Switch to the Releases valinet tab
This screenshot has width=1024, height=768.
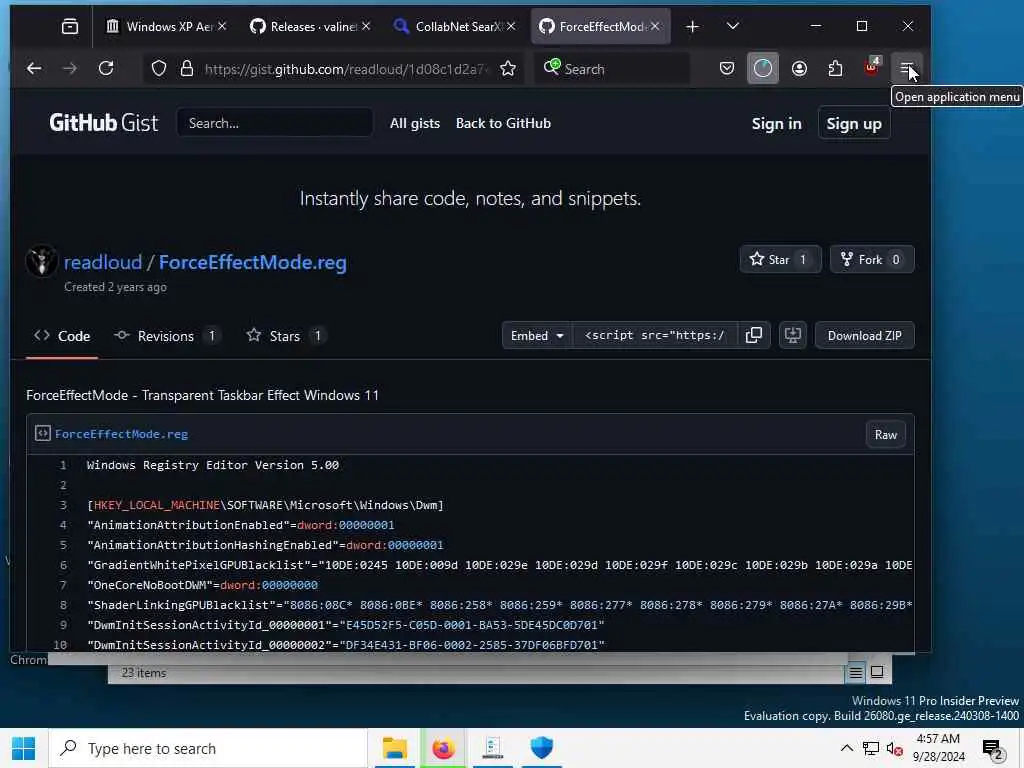311,26
